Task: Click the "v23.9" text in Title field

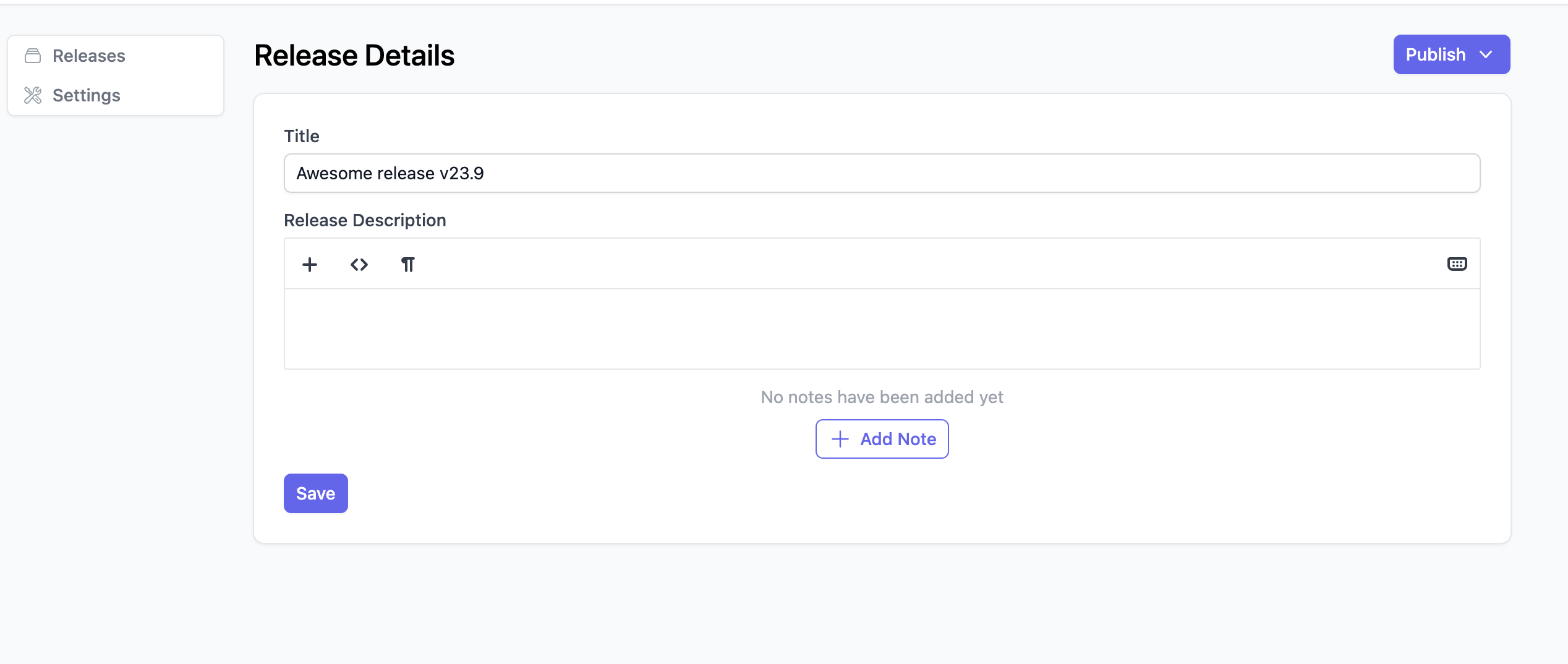Action: click(461, 173)
